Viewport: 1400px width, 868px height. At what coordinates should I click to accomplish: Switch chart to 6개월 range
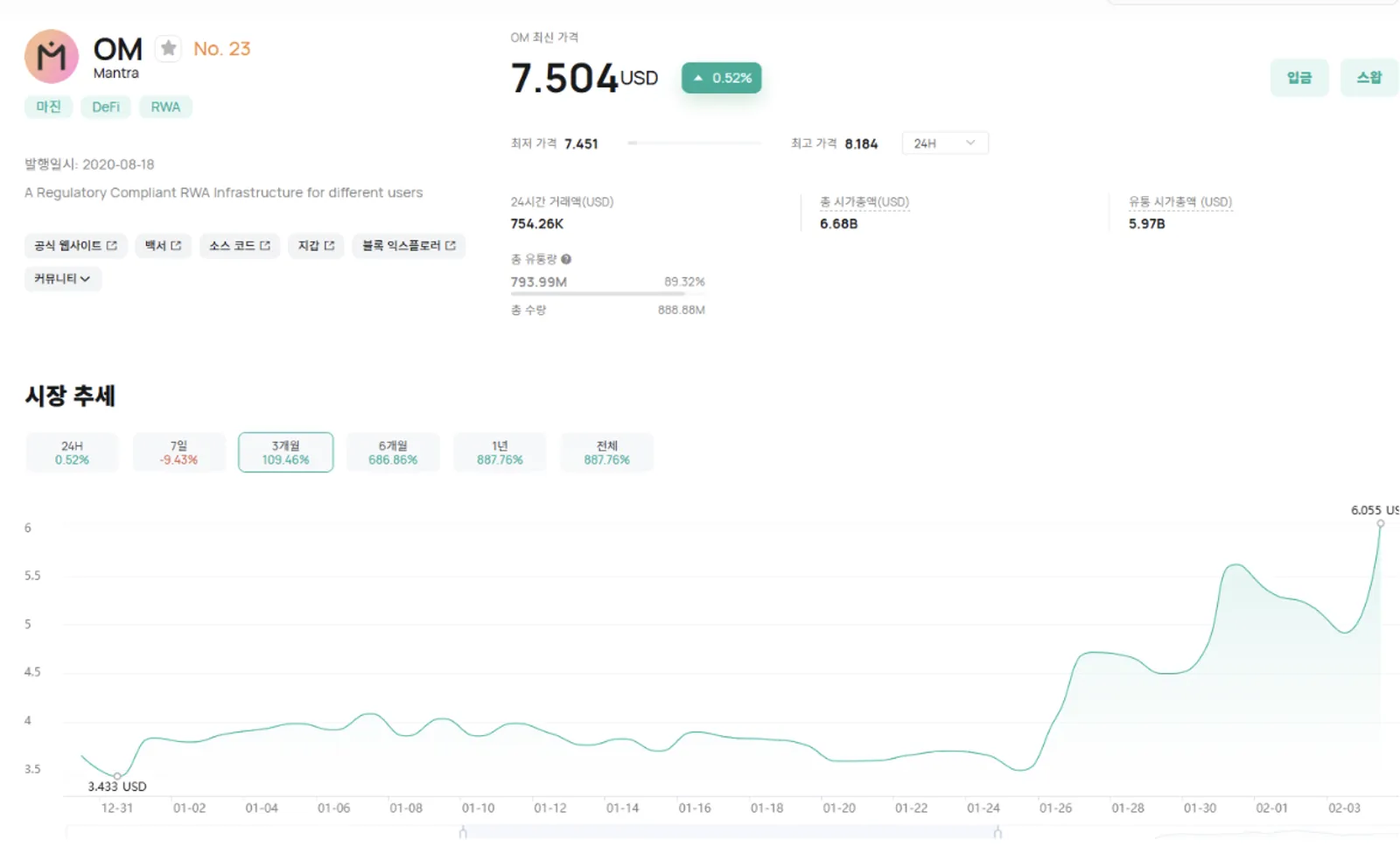coord(393,452)
